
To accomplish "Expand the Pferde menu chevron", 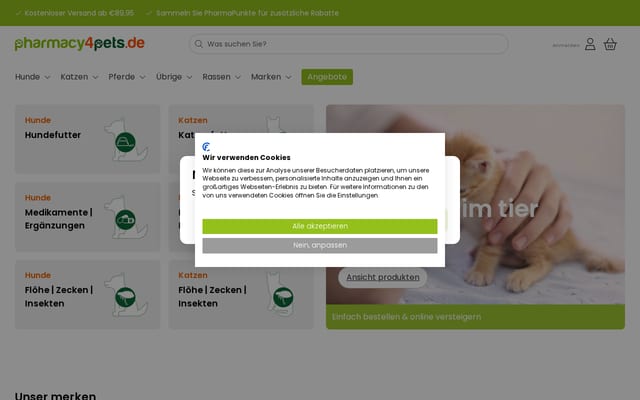I will pyautogui.click(x=142, y=77).
